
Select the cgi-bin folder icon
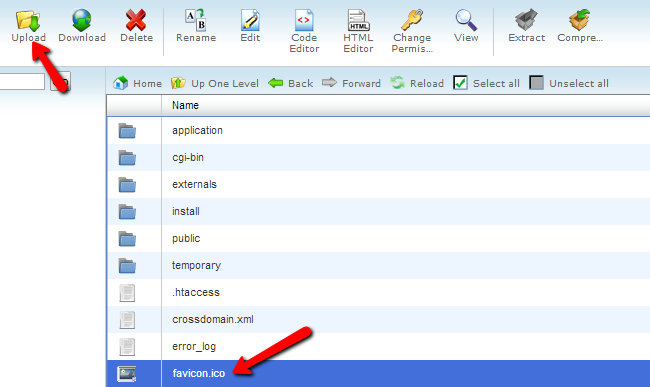(x=127, y=158)
